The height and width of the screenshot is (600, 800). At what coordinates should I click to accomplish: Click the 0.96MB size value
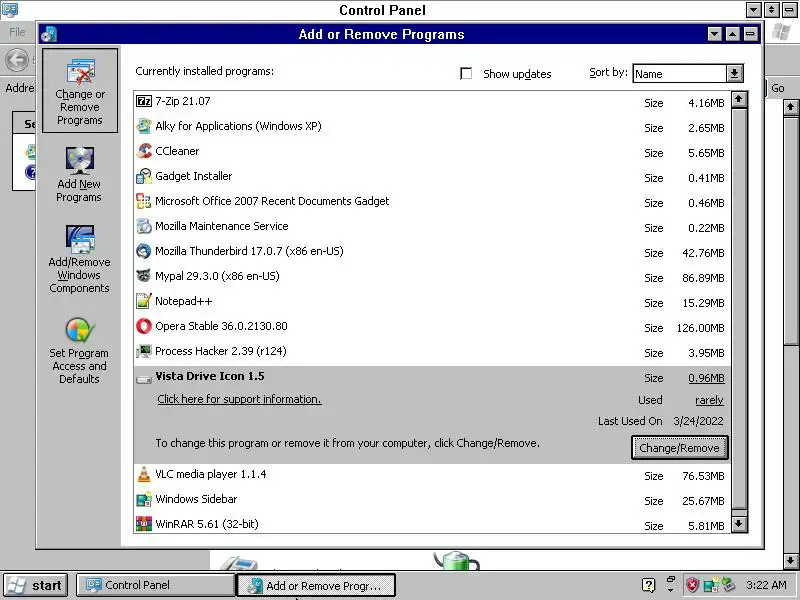pyautogui.click(x=706, y=378)
